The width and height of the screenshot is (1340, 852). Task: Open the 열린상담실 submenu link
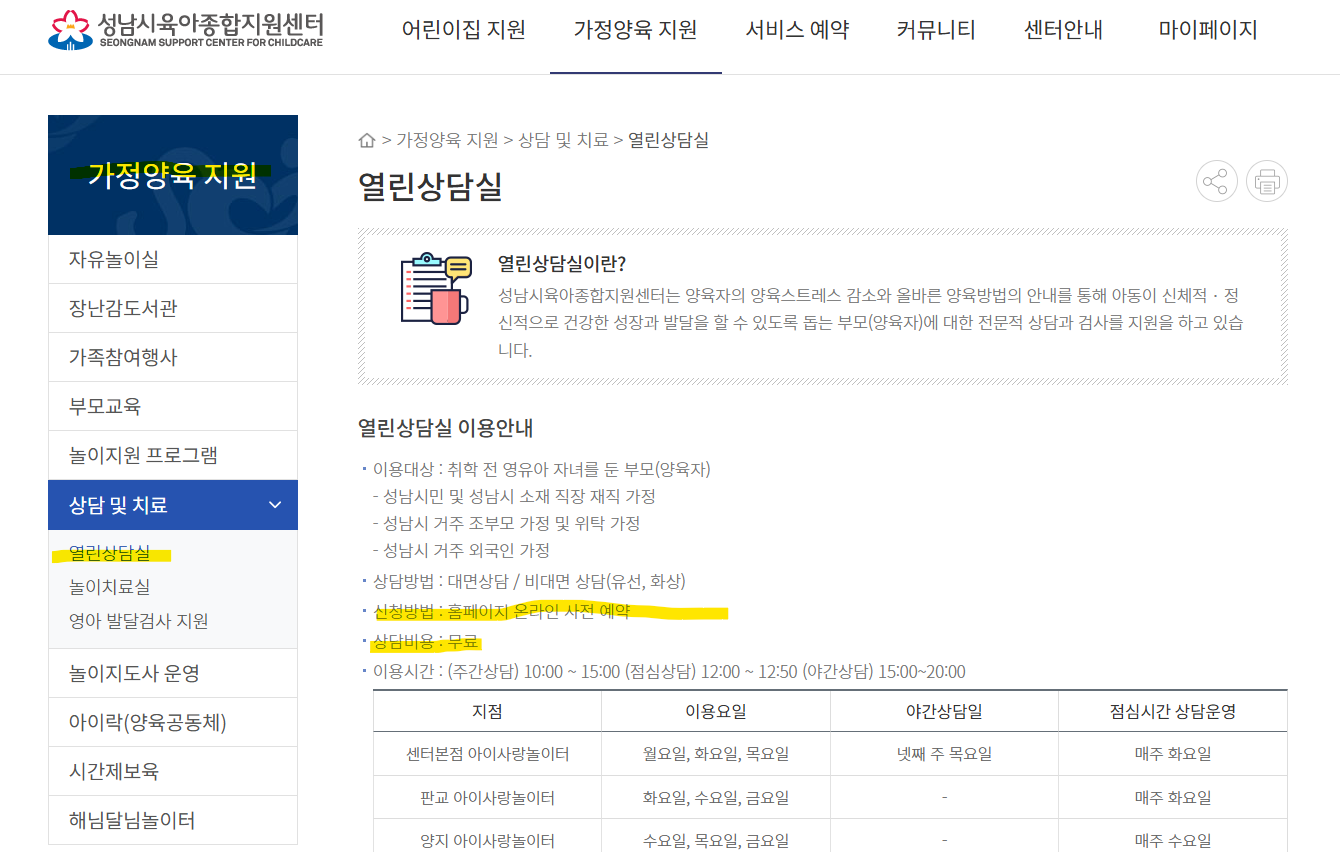pyautogui.click(x=110, y=553)
